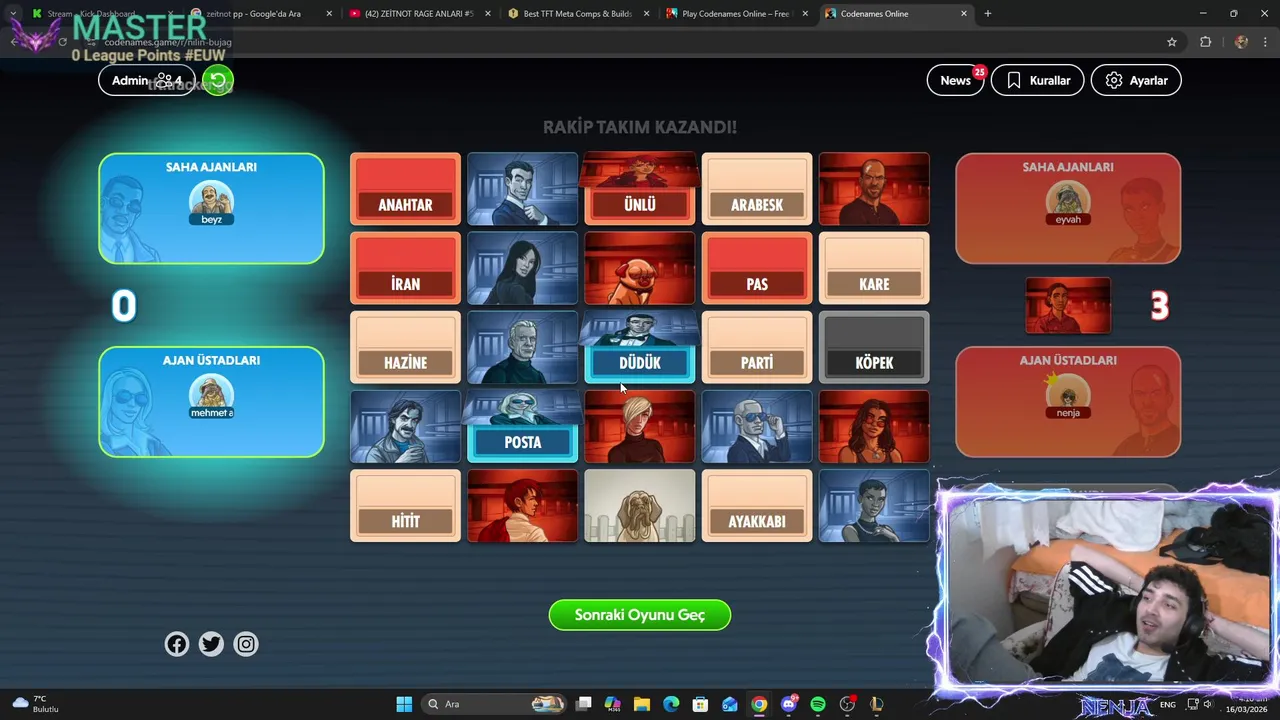Viewport: 1280px width, 720px height.
Task: Select the AYAKKABI word card
Action: 757,506
